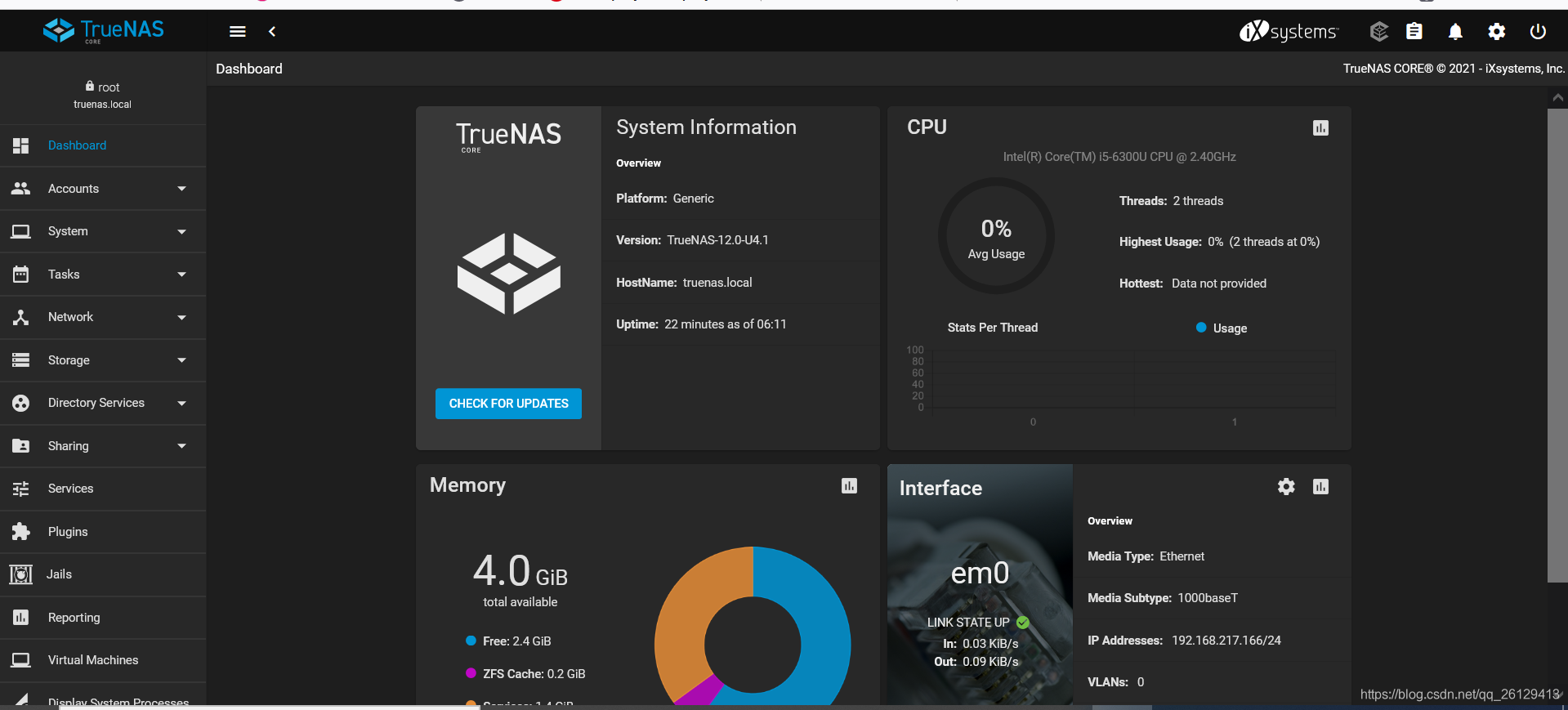Expand the Sharing menu arrow
Screen dimensions: 1568x710
[x=181, y=446]
